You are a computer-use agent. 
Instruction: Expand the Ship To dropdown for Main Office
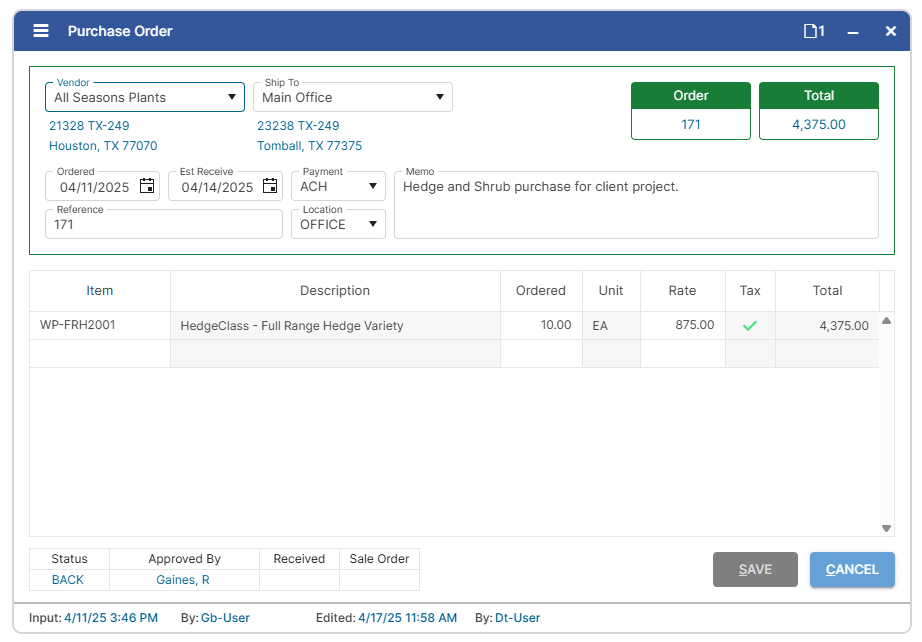coord(438,97)
